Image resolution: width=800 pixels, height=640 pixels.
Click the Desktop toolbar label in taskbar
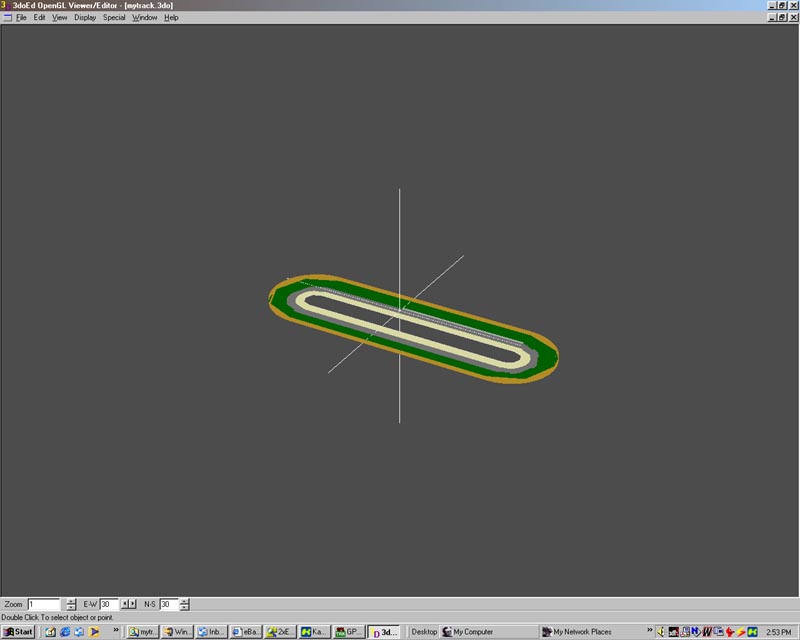click(424, 632)
